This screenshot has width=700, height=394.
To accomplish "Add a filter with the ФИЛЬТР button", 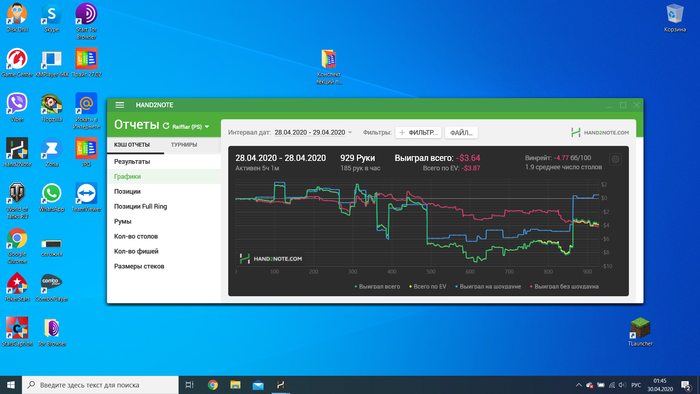I will tap(418, 133).
